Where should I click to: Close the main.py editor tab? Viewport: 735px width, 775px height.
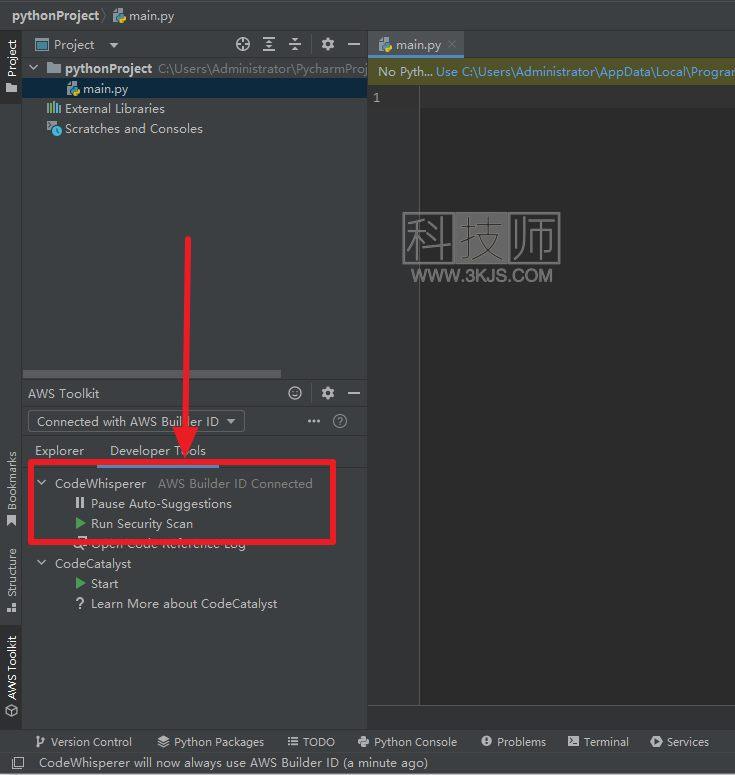click(x=452, y=44)
